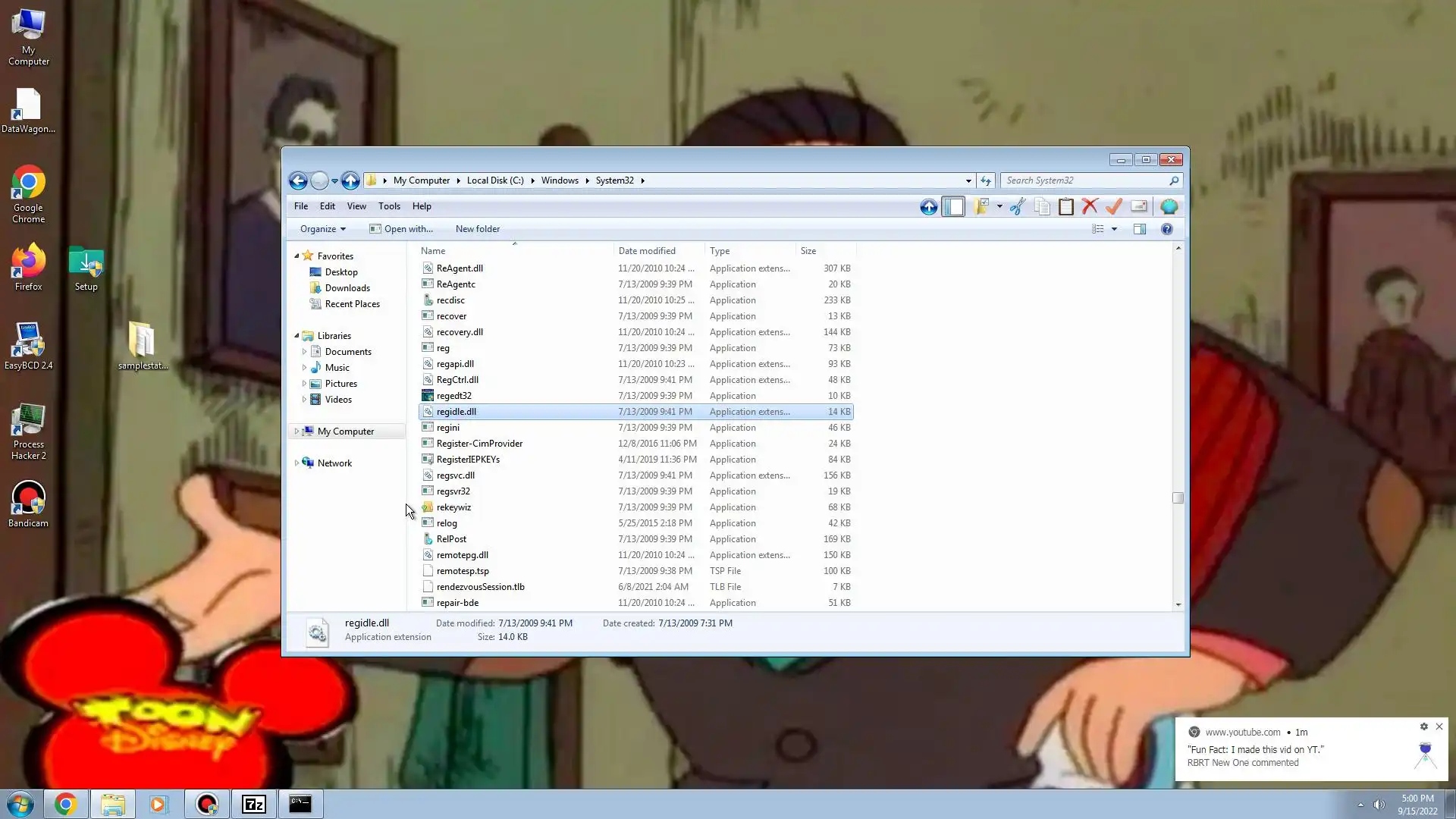Image resolution: width=1456 pixels, height=819 pixels.
Task: Click the Search System32 input field
Action: 1084,180
